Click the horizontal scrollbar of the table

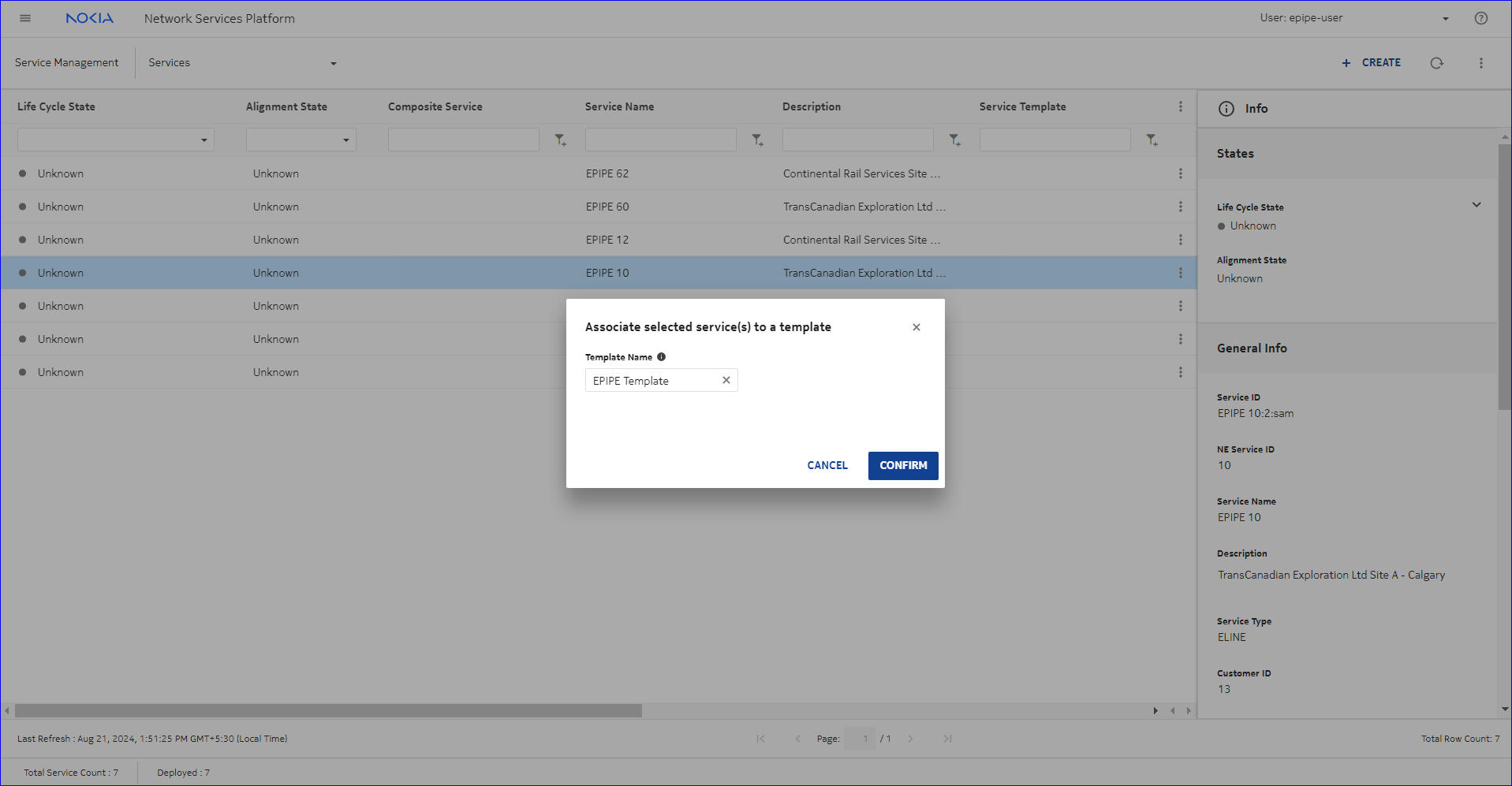click(x=328, y=711)
